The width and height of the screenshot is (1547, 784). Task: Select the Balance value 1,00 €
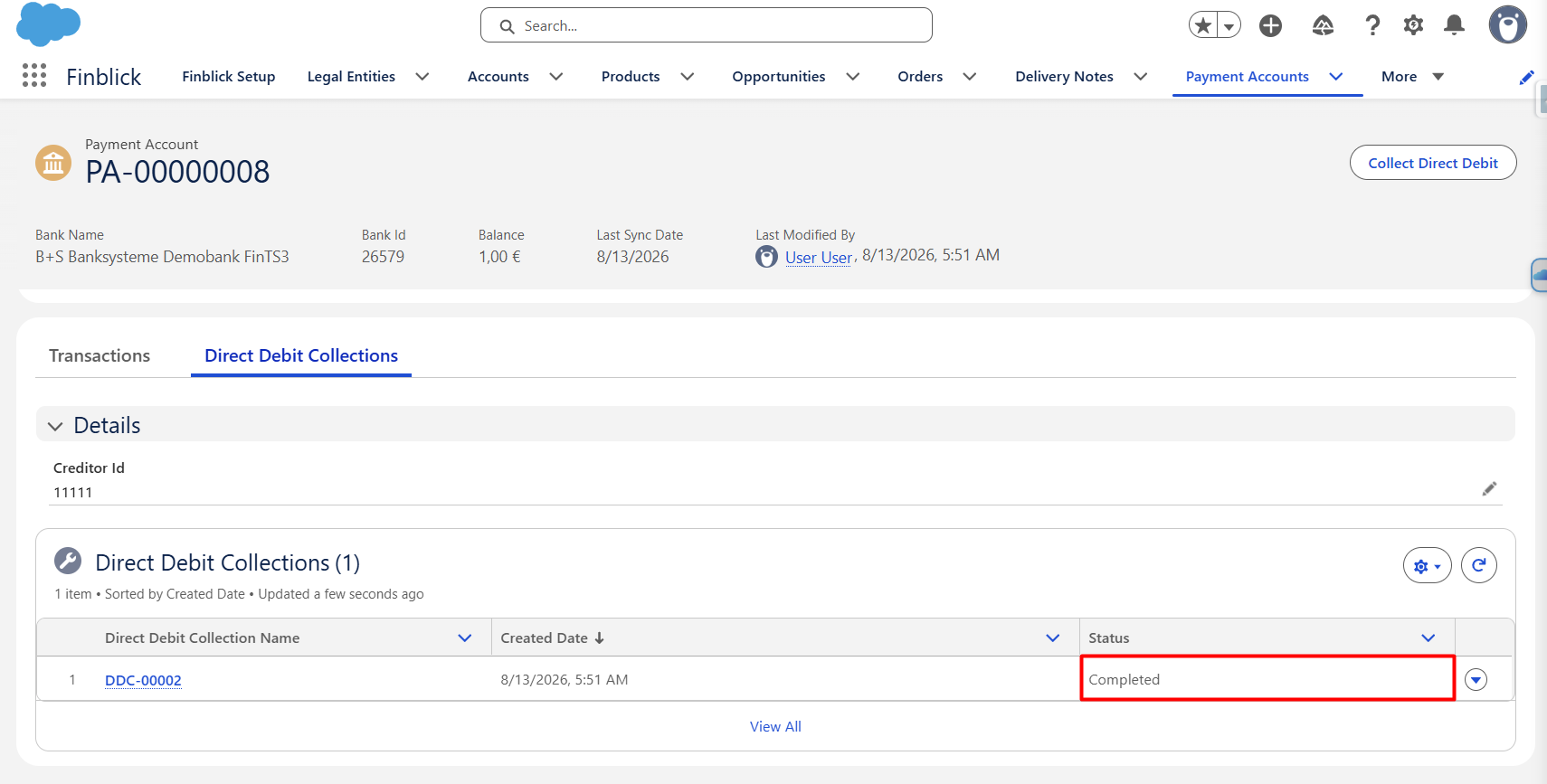coord(499,257)
